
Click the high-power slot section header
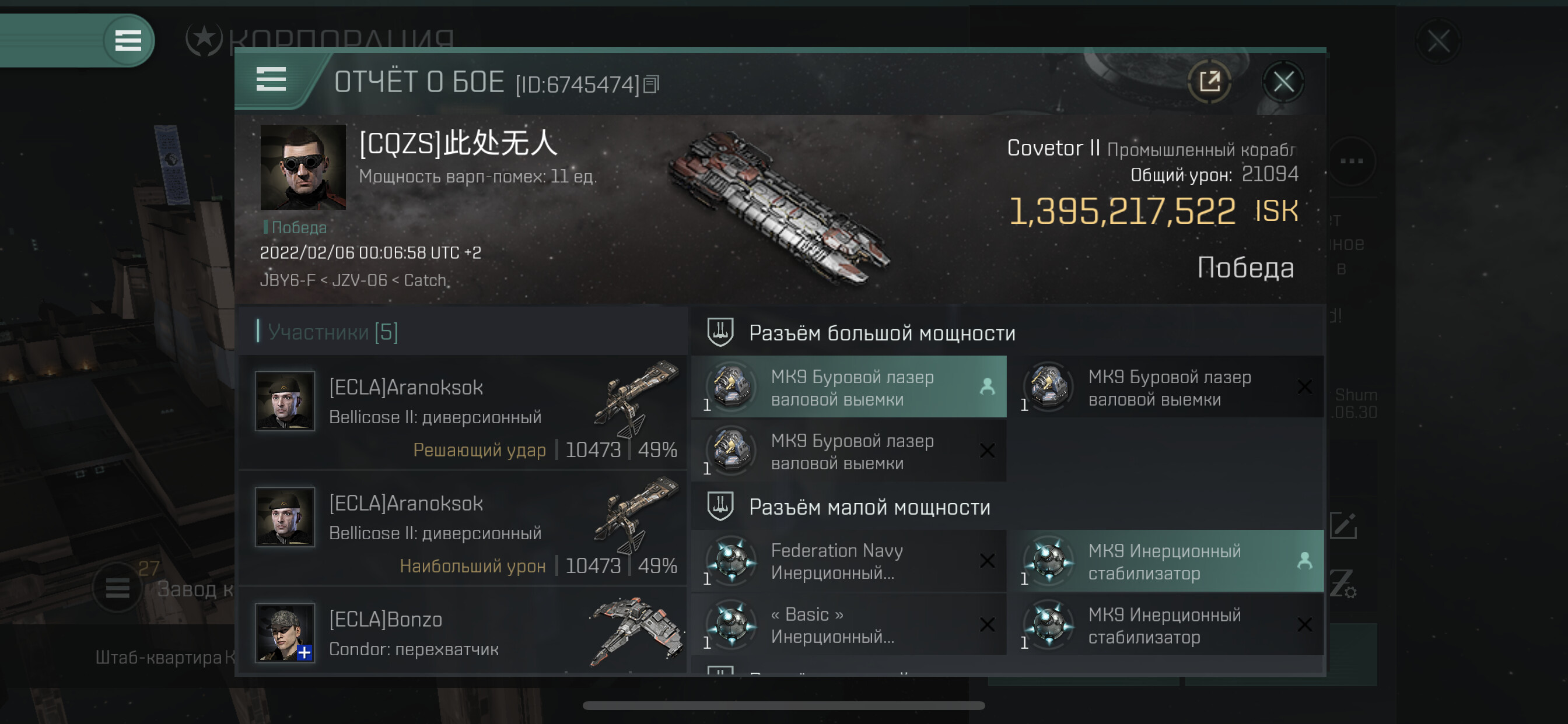pos(881,333)
